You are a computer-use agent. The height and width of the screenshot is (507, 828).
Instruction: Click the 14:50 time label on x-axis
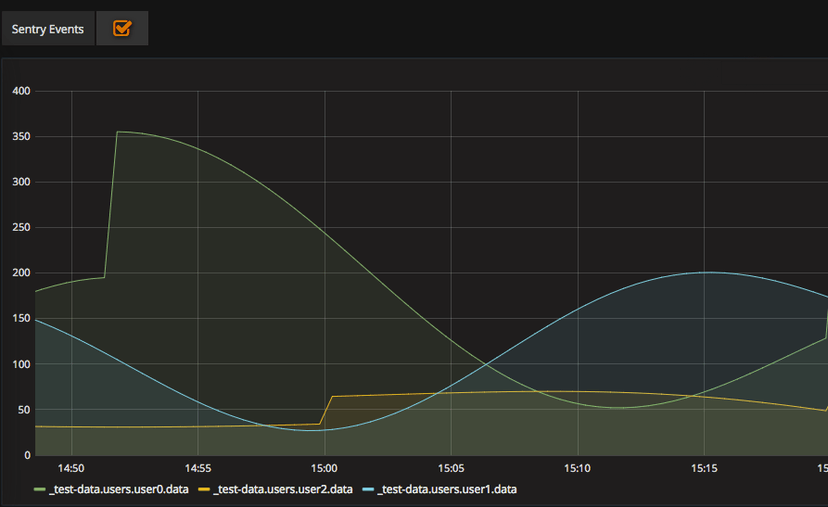coord(71,468)
